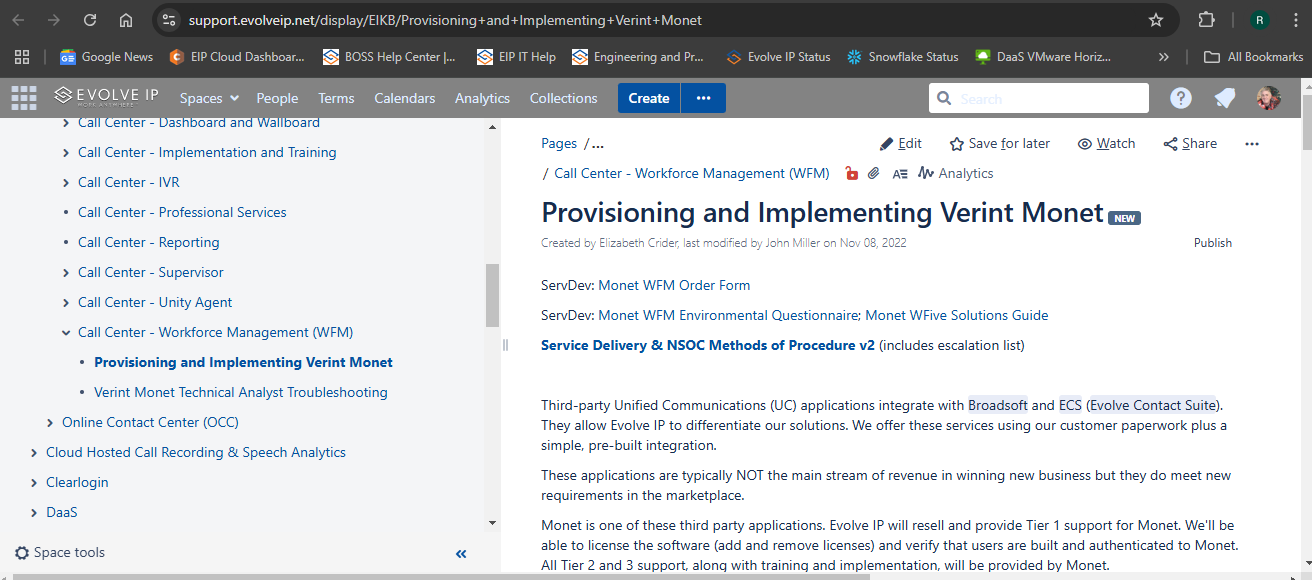Click the red unlocked restrictions padlock icon
This screenshot has height=580, width=1312.
click(x=851, y=173)
